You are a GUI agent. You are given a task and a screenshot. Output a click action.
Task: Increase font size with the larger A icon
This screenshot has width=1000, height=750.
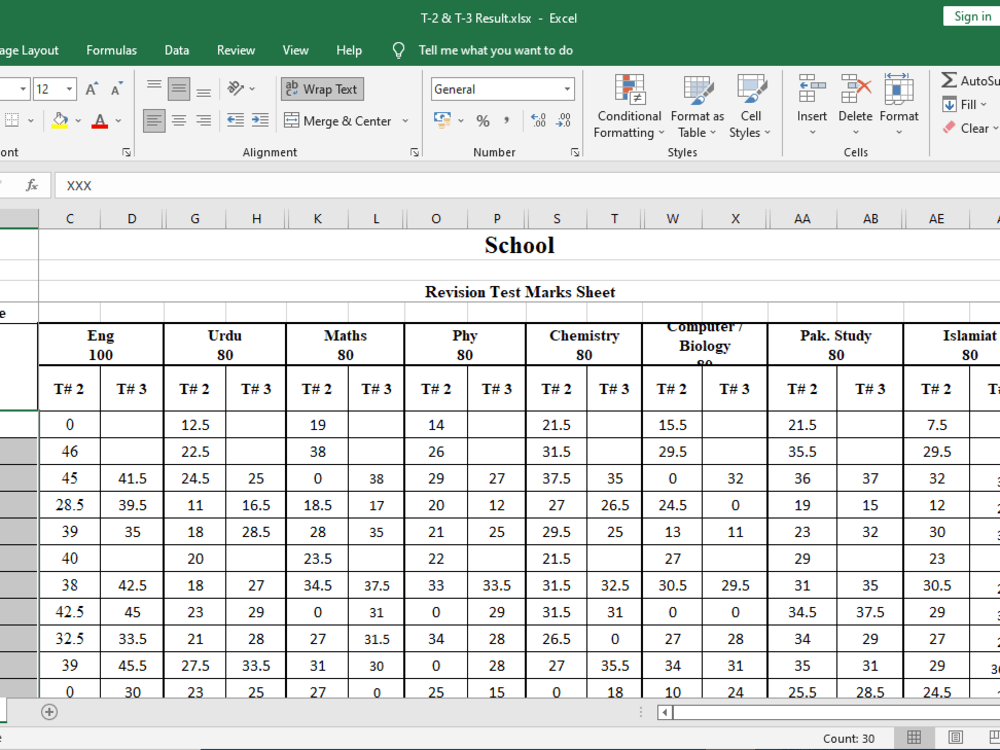tap(92, 89)
